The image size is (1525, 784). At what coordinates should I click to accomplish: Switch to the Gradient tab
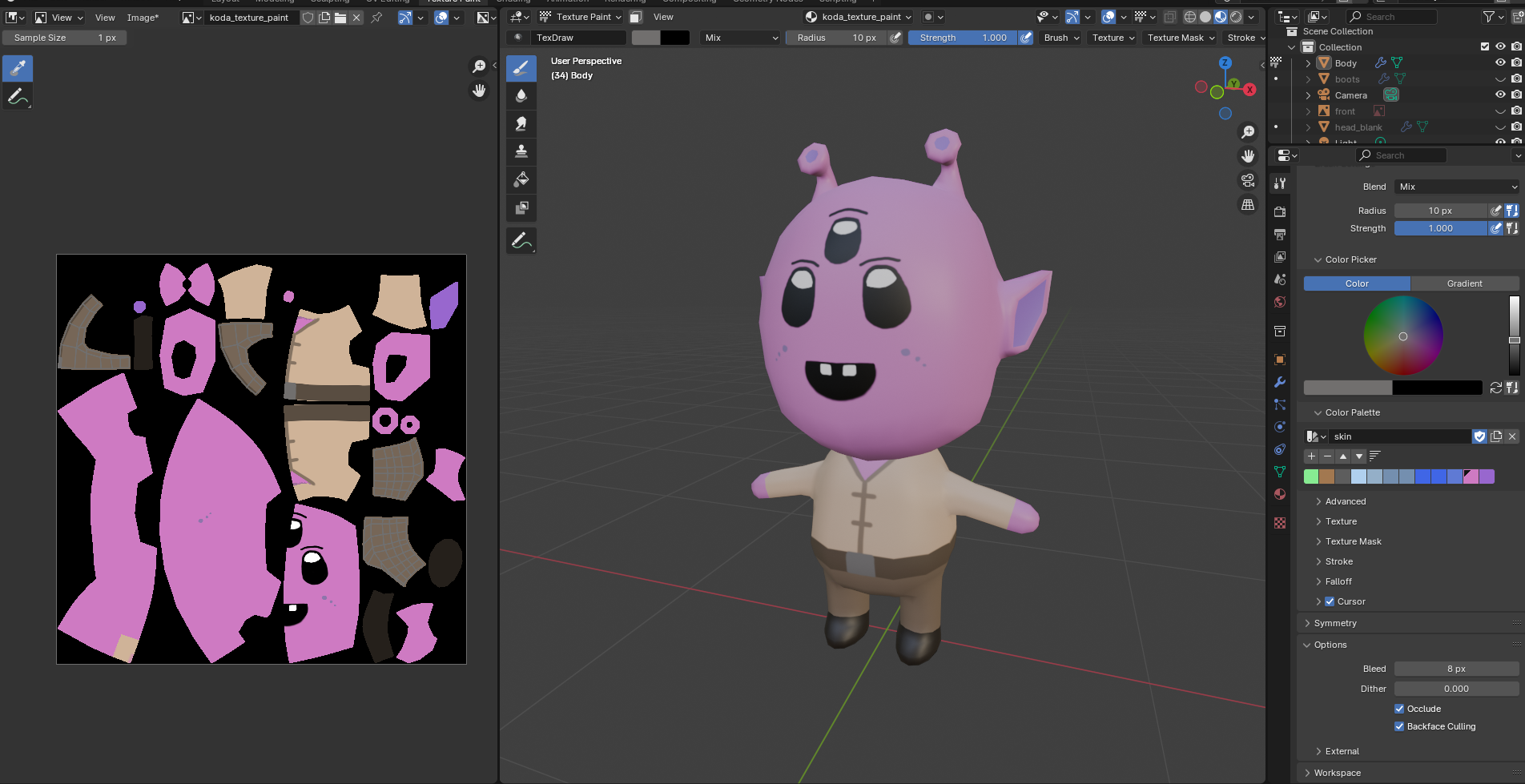coord(1464,283)
